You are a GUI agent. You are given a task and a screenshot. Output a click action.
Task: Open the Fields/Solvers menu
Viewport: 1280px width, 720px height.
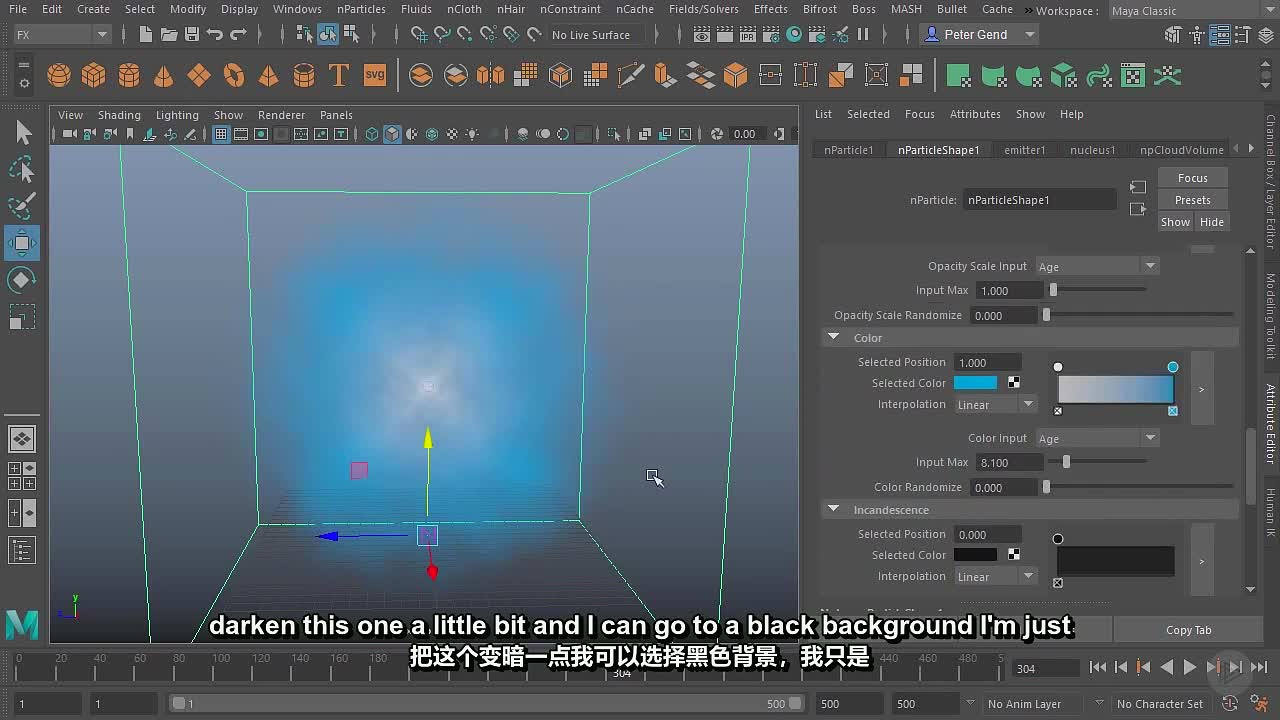(703, 9)
